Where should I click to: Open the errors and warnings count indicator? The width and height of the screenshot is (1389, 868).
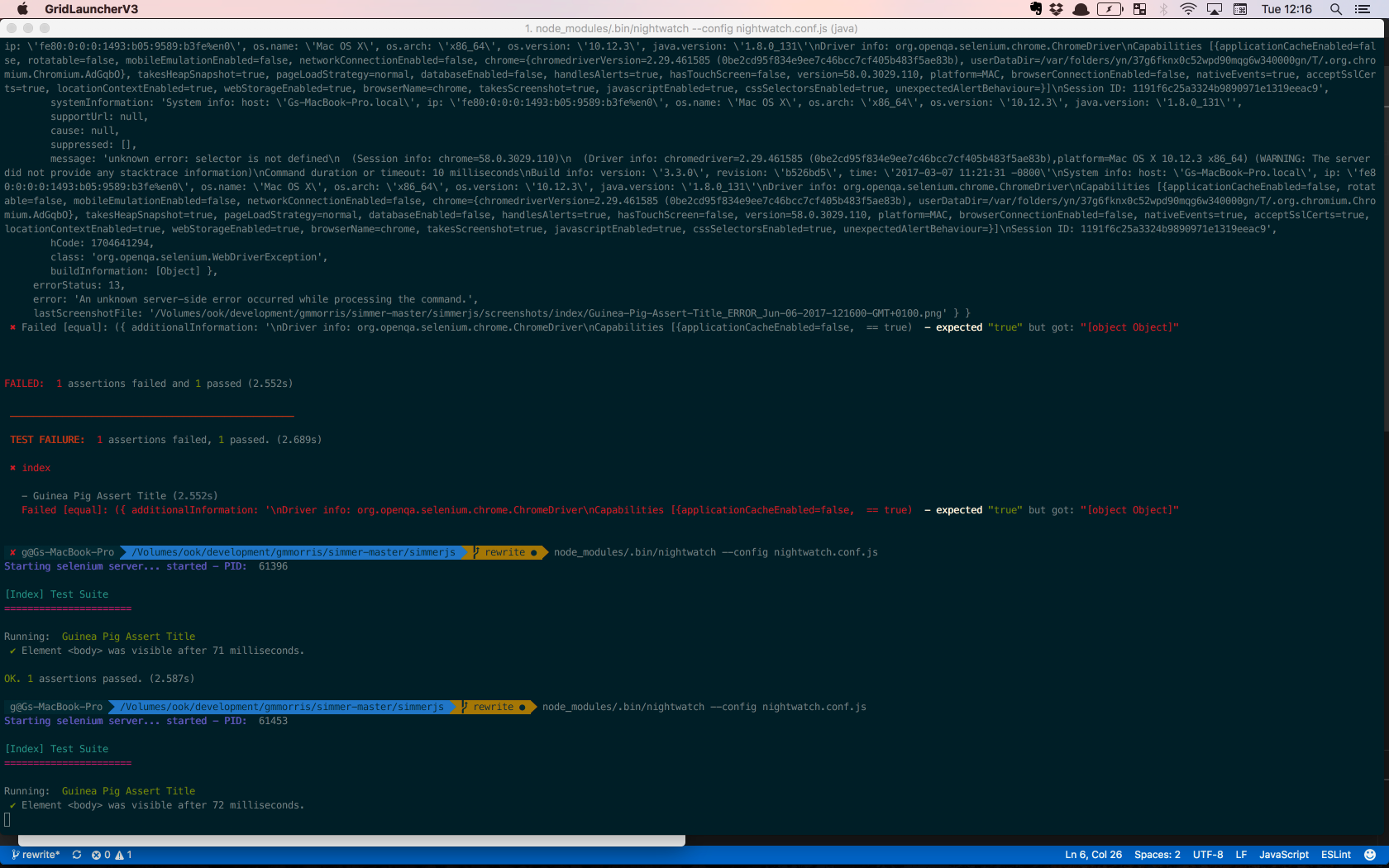tap(112, 855)
